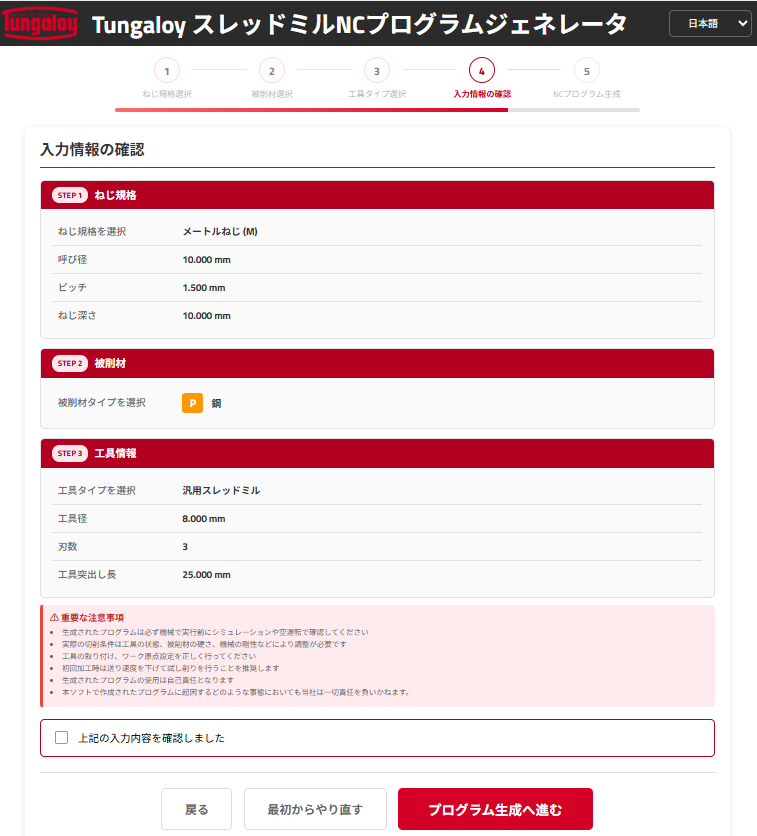Click the STEP 3 badge in 工具情報 header
This screenshot has width=757, height=836.
pos(69,453)
